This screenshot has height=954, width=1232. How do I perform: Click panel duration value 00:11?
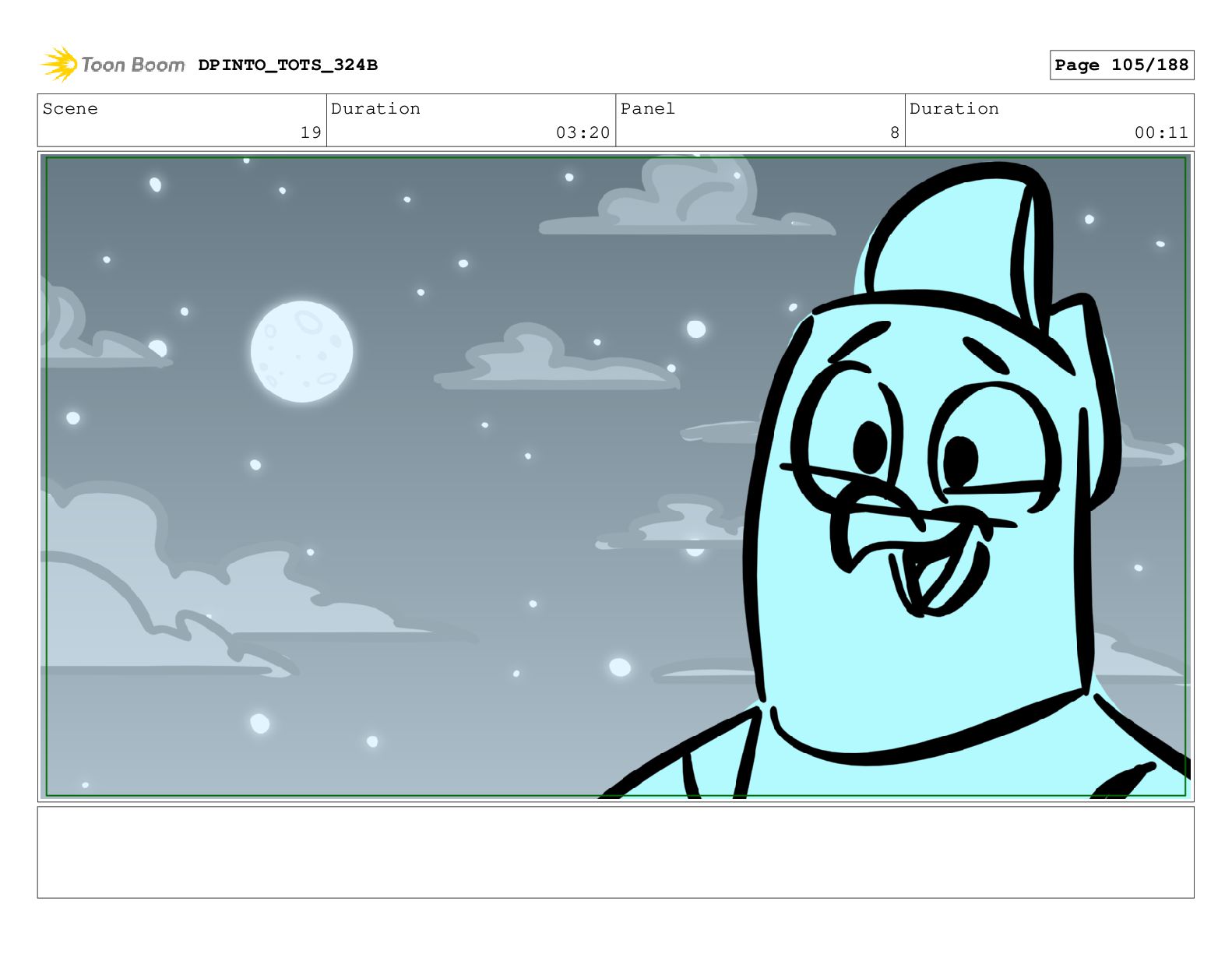[x=1161, y=132]
